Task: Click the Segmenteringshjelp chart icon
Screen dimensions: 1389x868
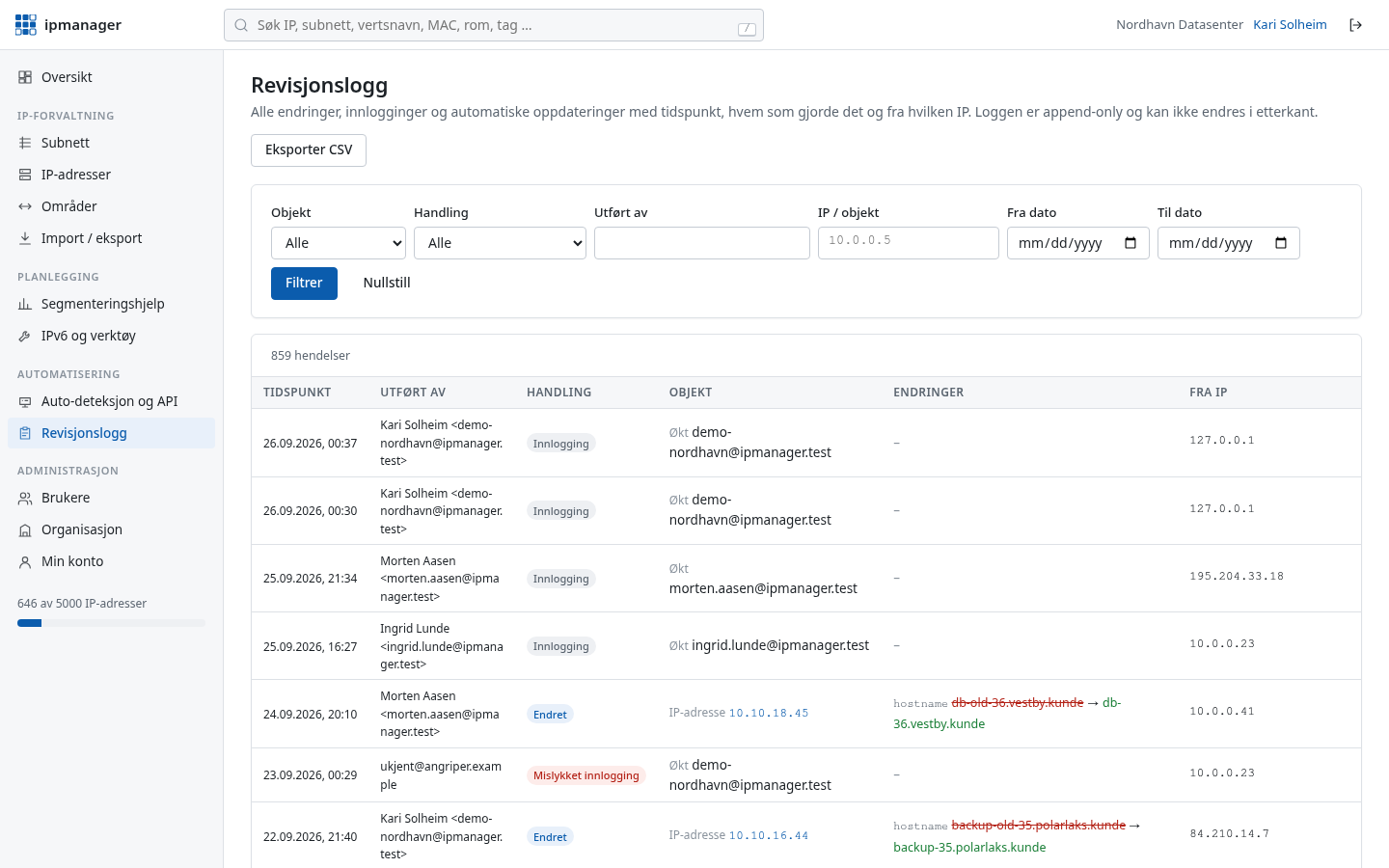Action: click(x=25, y=304)
